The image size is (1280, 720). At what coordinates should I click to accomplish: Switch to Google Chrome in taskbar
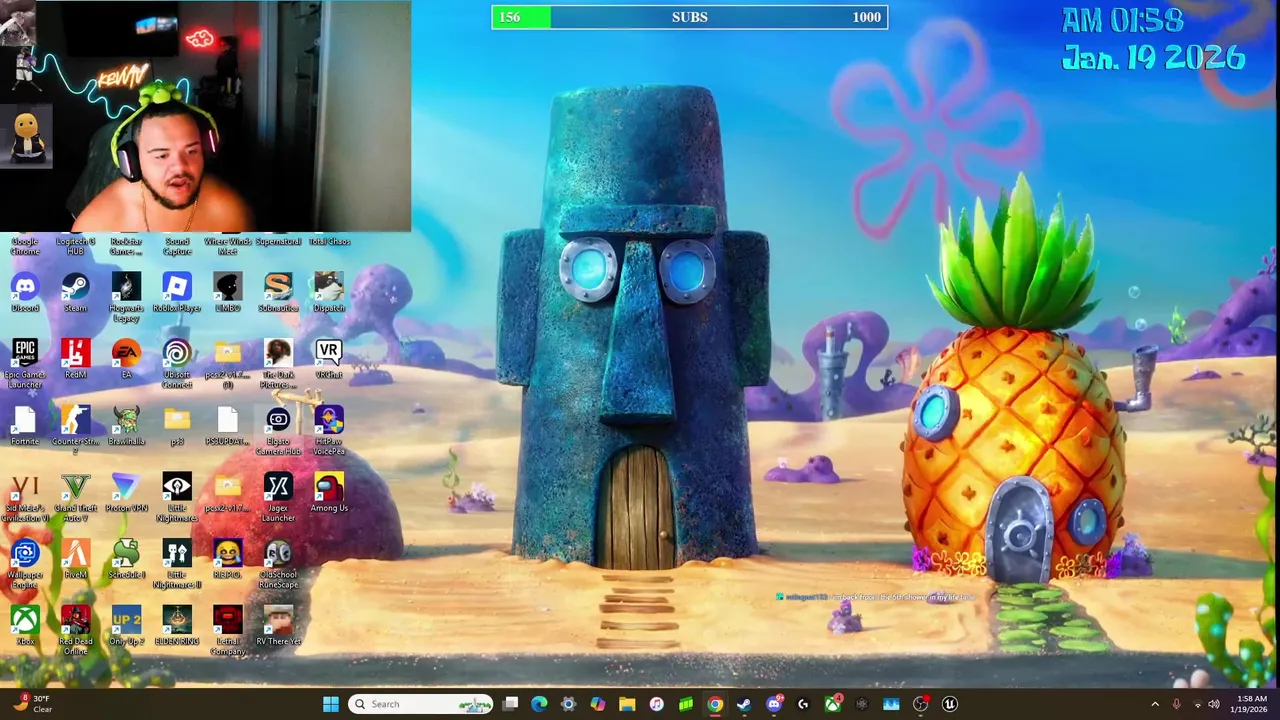(715, 704)
